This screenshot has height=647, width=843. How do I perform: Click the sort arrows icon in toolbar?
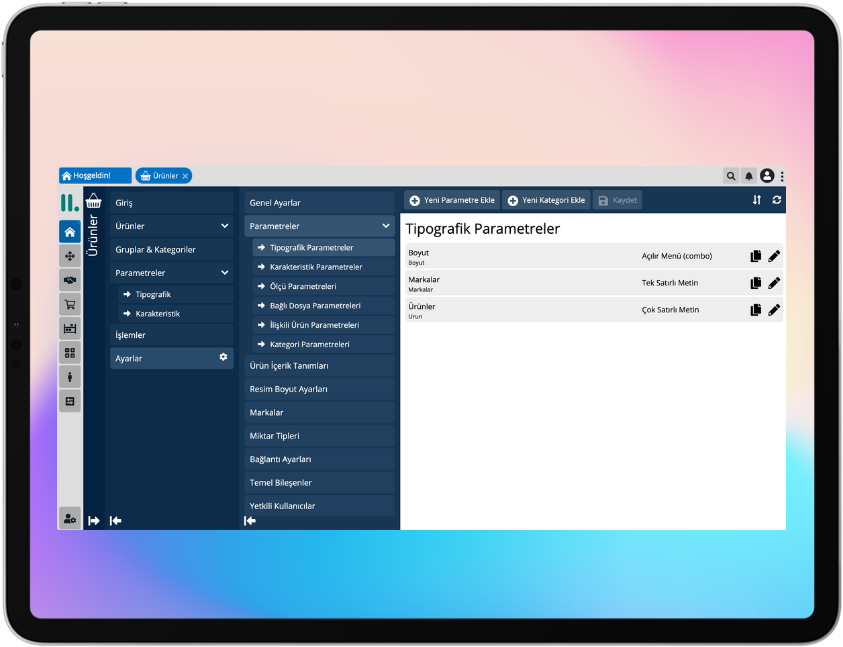click(757, 200)
